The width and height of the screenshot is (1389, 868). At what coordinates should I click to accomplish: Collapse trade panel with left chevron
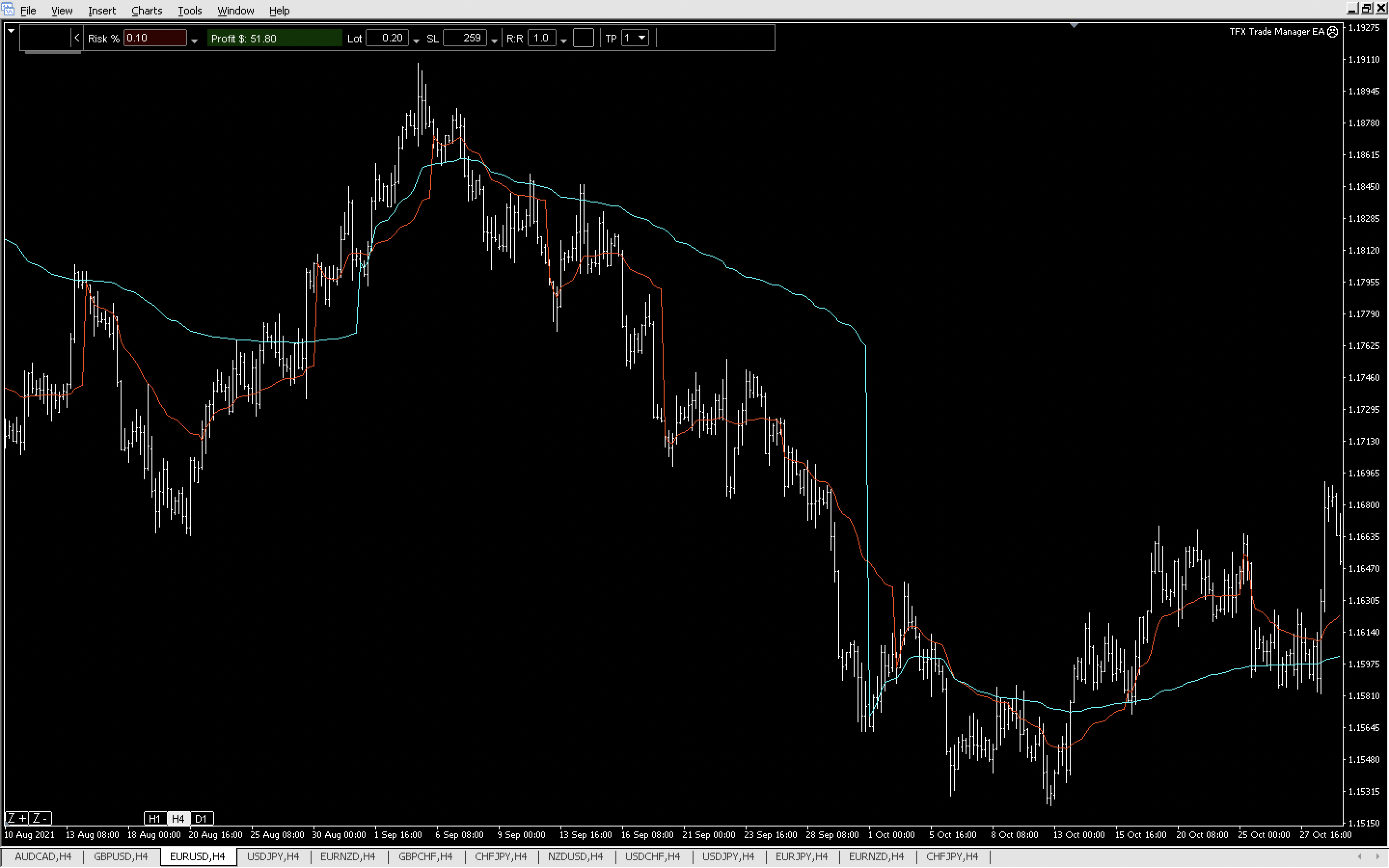pyautogui.click(x=77, y=38)
